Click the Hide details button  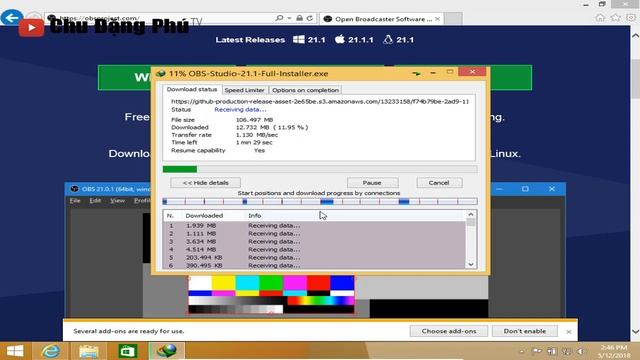[x=205, y=183]
